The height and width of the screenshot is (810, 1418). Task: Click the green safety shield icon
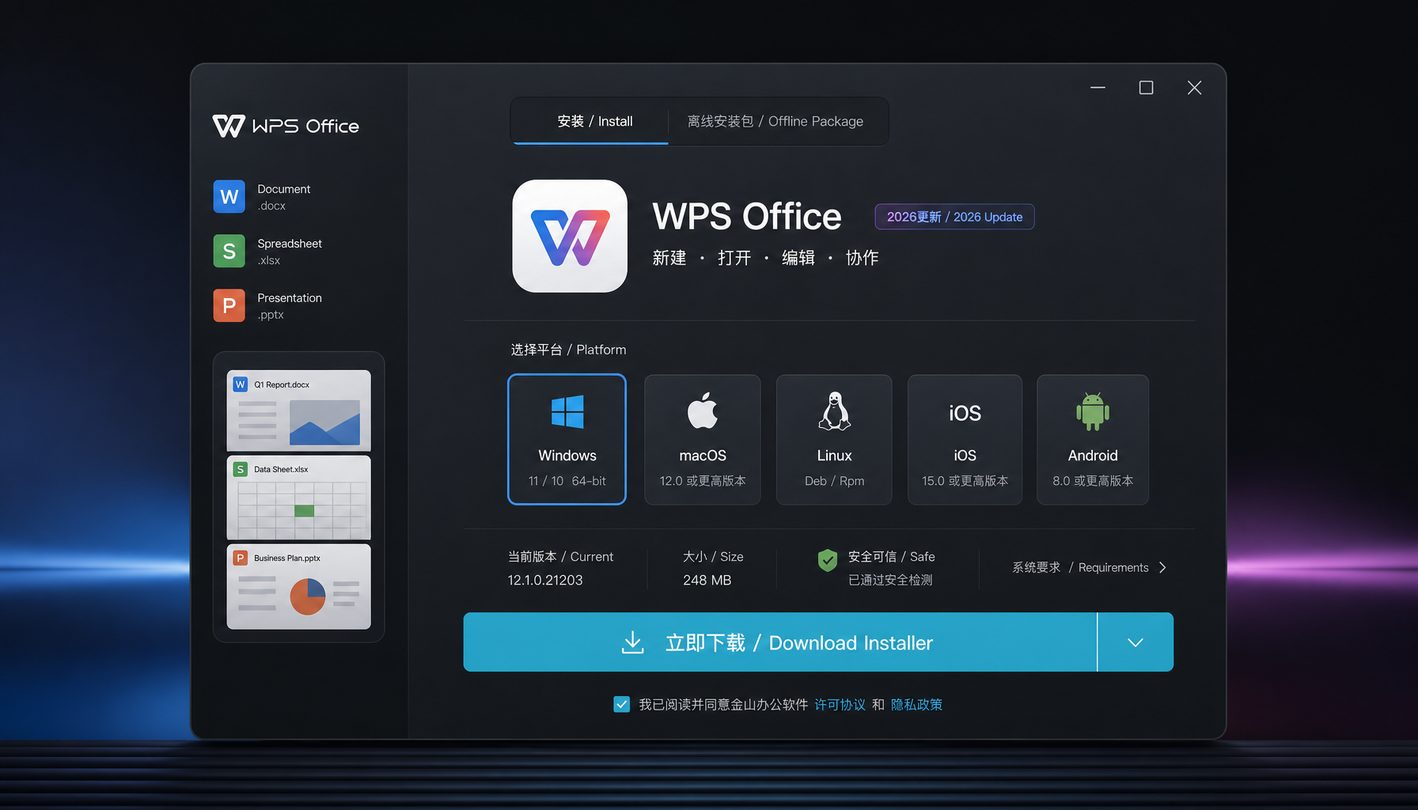coord(827,560)
